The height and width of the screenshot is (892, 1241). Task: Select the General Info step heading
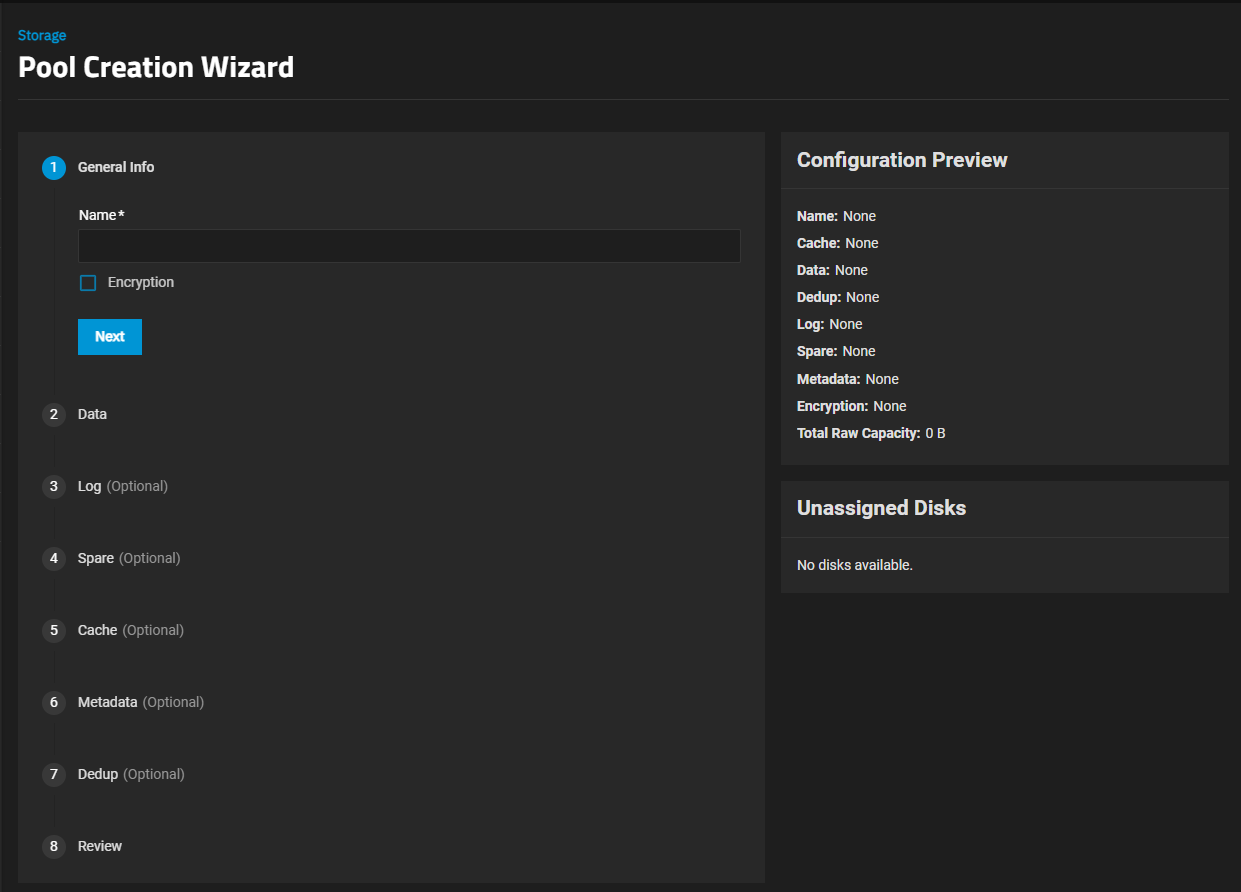point(116,167)
